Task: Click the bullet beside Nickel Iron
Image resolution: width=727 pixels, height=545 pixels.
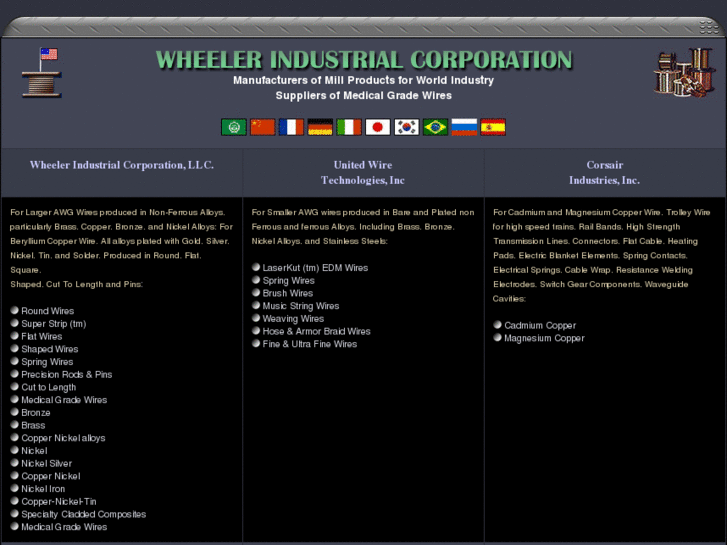Action: pos(14,488)
